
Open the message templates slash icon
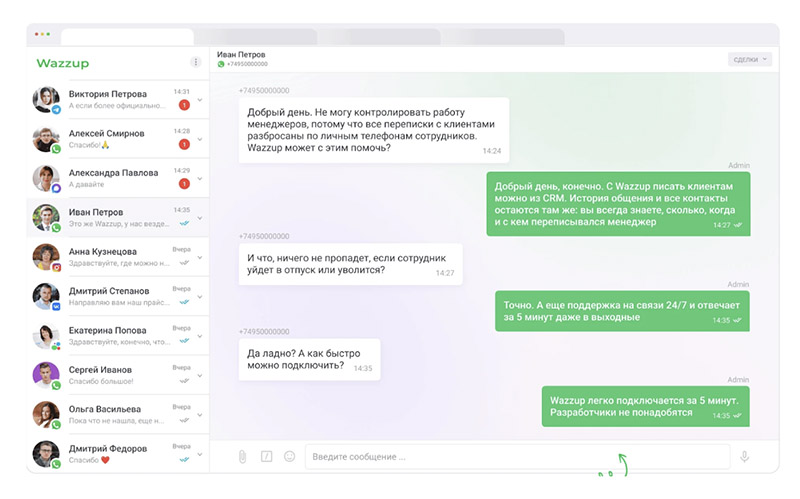pyautogui.click(x=266, y=456)
